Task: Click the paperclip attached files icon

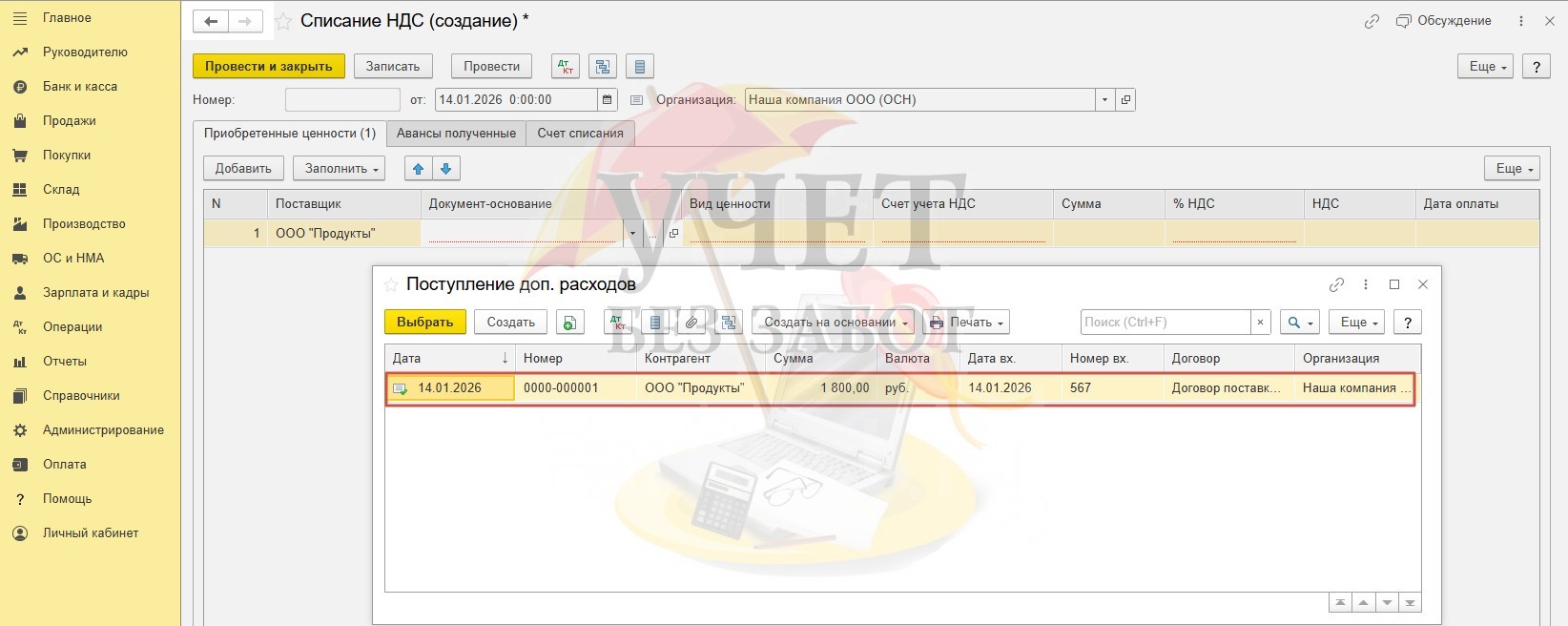Action: pos(692,323)
